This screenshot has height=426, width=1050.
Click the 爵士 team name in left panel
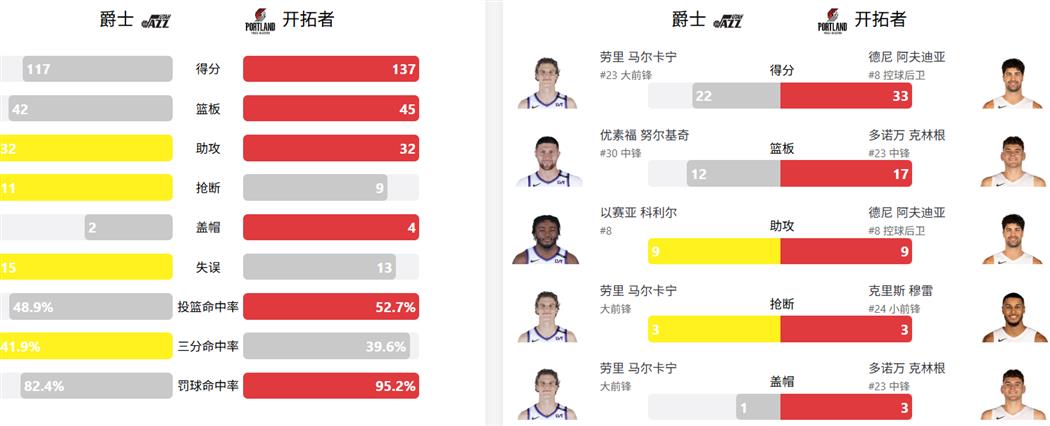point(117,20)
